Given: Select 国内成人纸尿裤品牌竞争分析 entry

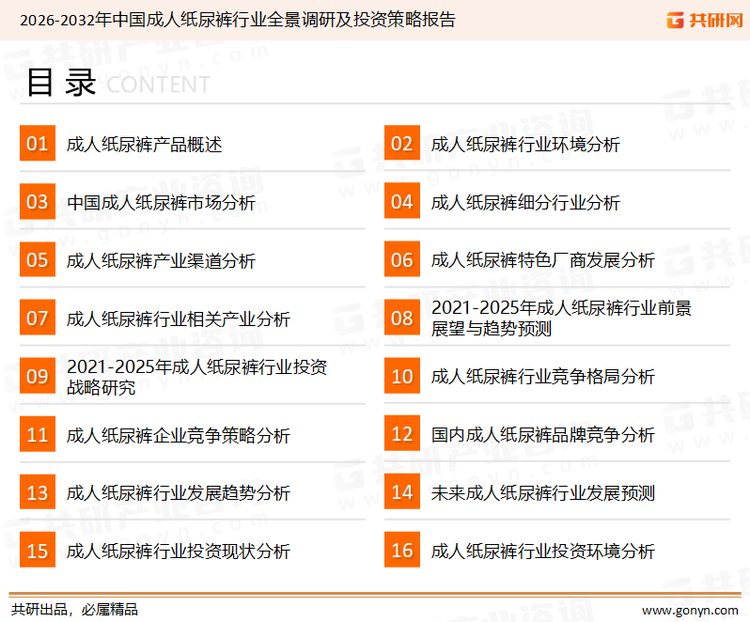Looking at the screenshot, I should coord(542,435).
